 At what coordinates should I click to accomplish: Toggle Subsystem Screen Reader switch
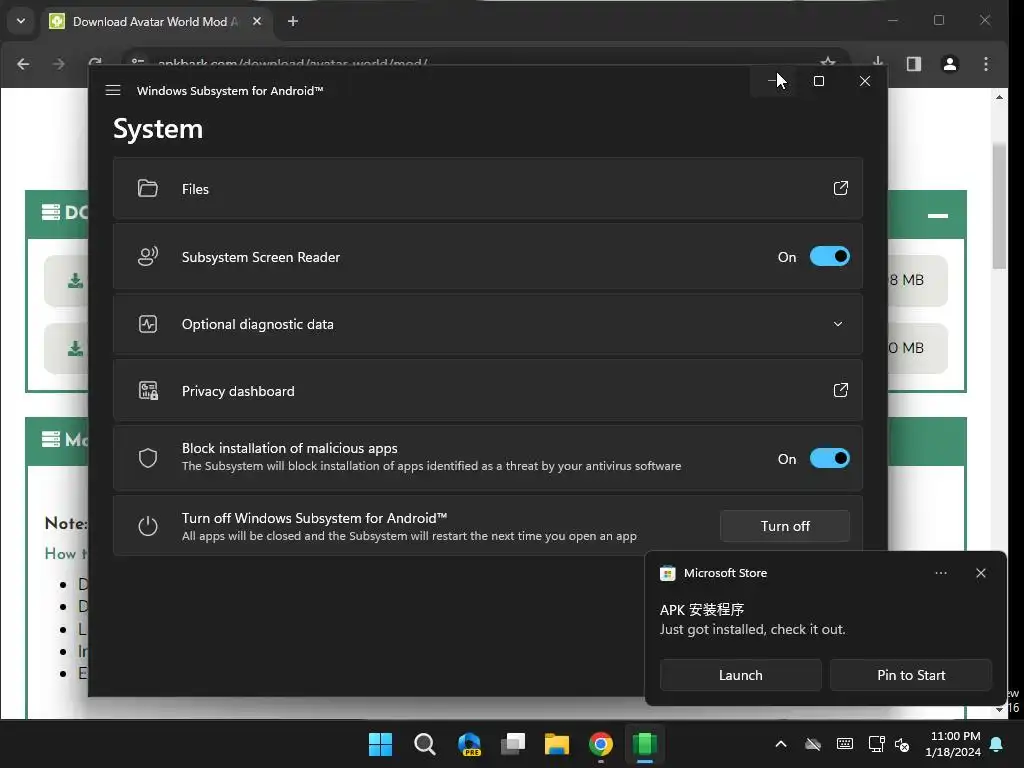coord(829,257)
